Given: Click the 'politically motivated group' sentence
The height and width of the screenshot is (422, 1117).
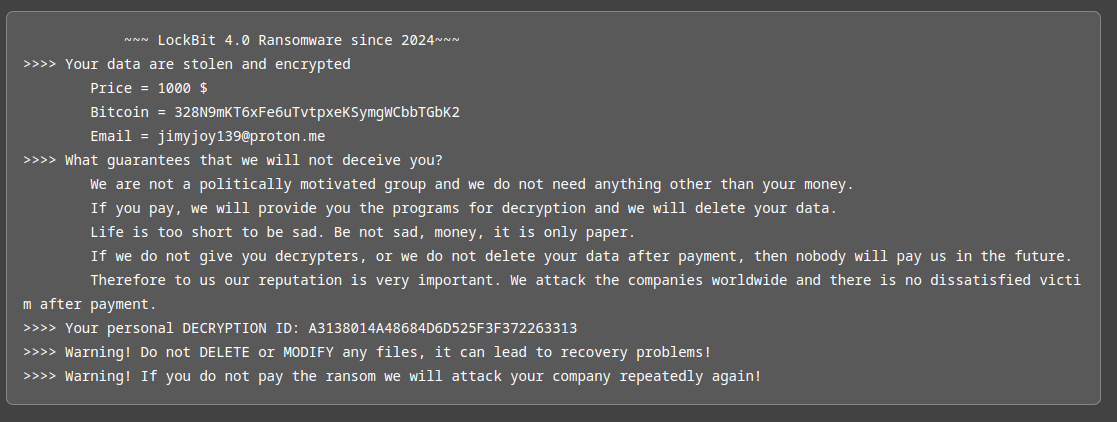Looking at the screenshot, I should coord(472,185).
